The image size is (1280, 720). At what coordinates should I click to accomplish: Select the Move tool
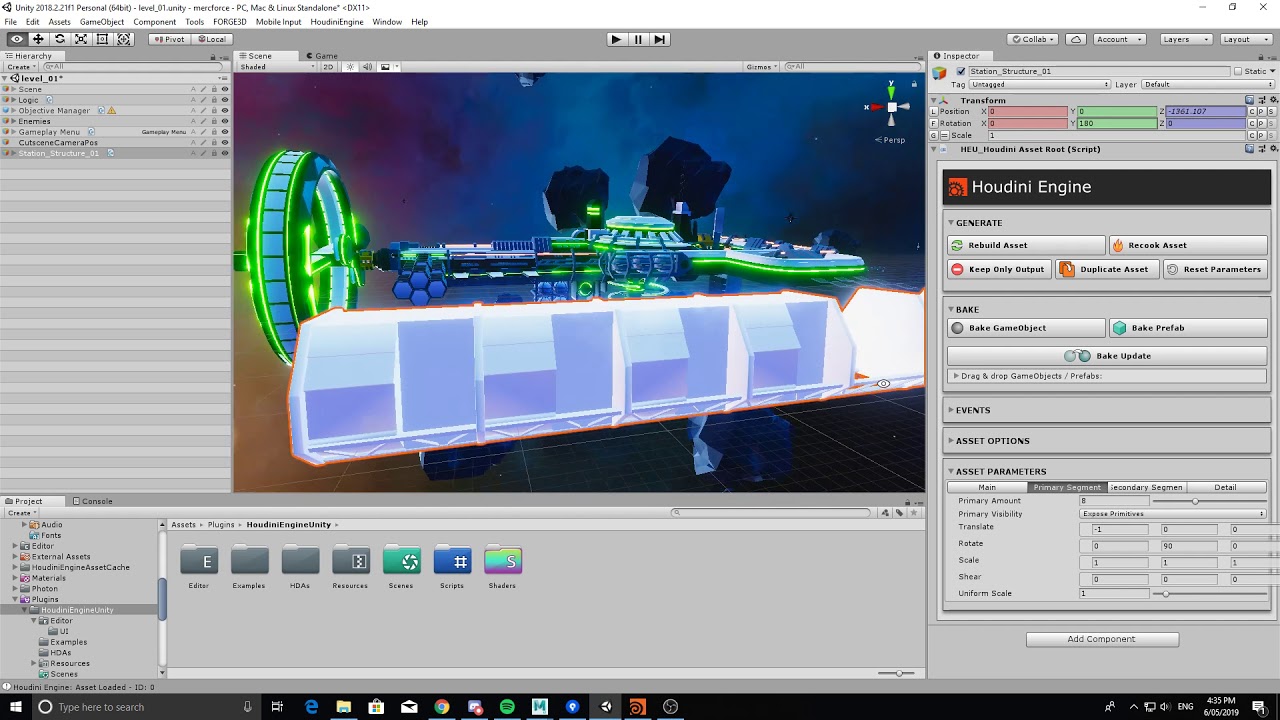[38, 39]
